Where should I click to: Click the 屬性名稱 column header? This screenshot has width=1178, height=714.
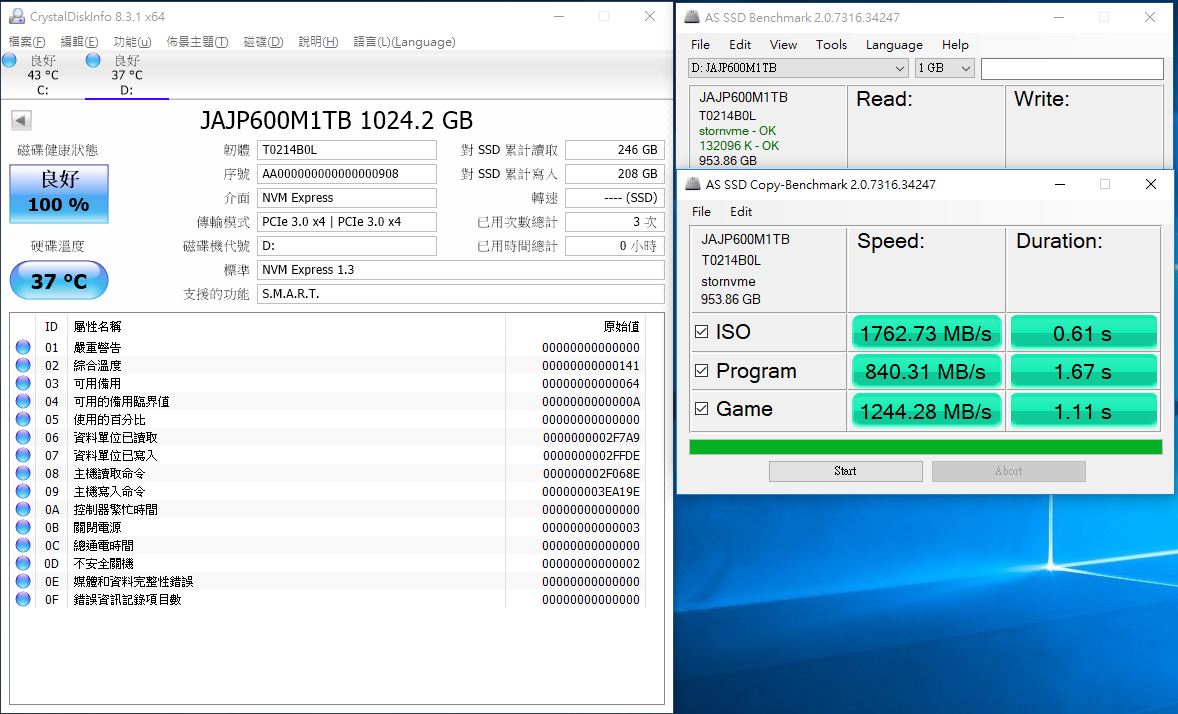[x=97, y=326]
